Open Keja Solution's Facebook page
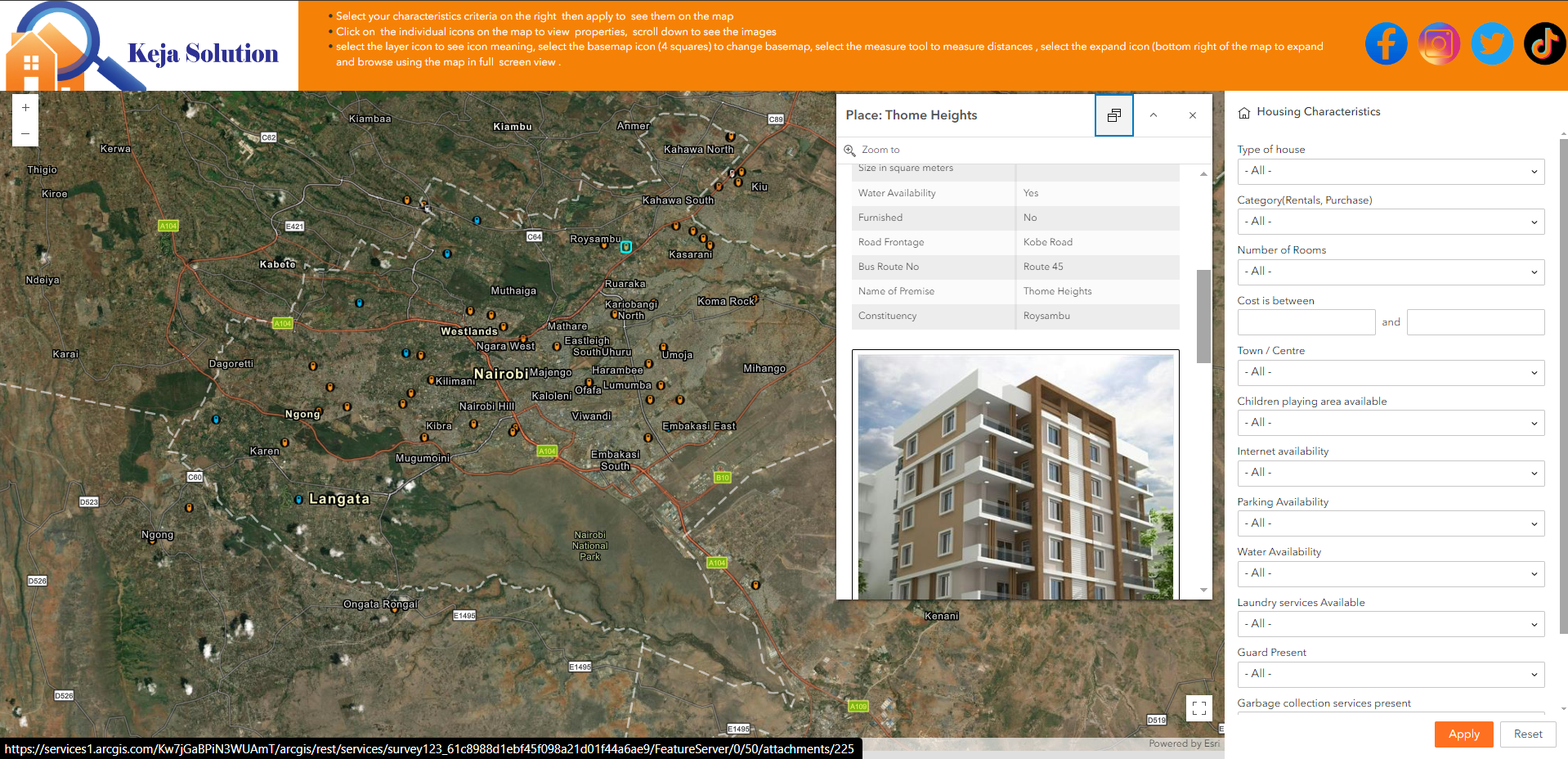Screen dimensions: 1568x759 pyautogui.click(x=1386, y=43)
